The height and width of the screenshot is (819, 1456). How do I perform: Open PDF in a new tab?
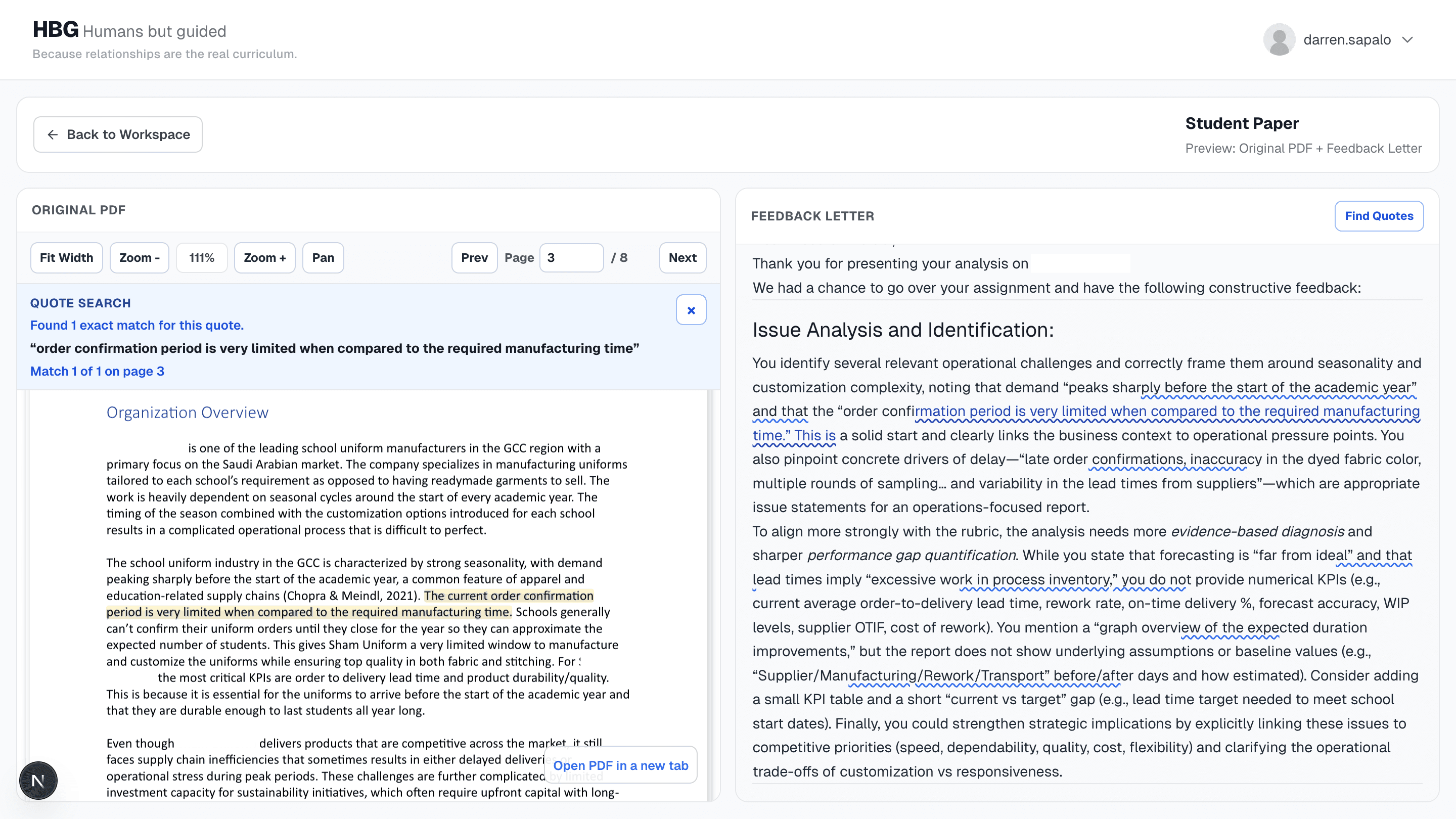[620, 765]
